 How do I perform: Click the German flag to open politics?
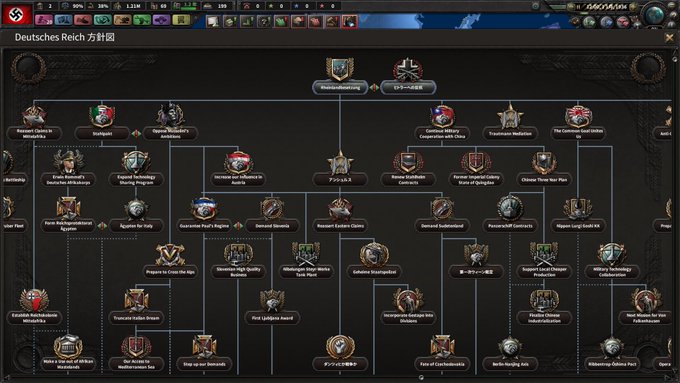pyautogui.click(x=17, y=15)
